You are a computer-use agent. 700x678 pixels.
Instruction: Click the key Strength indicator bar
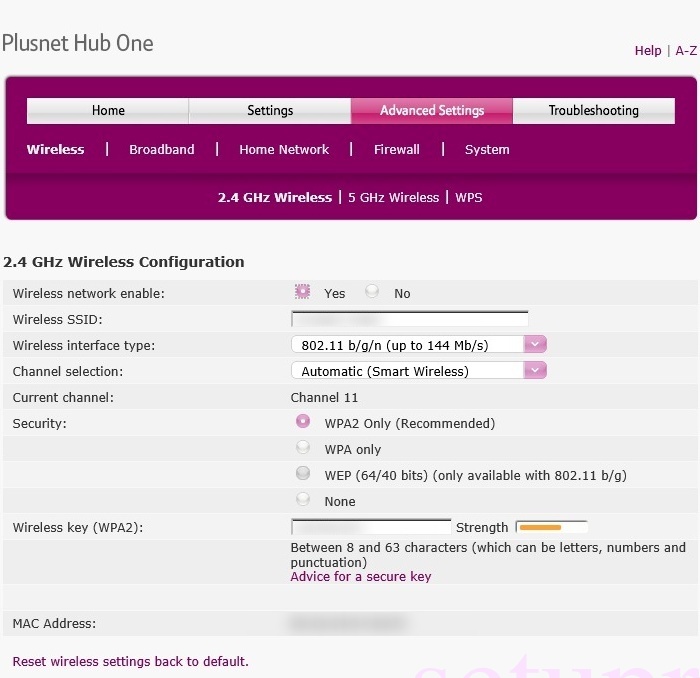551,527
